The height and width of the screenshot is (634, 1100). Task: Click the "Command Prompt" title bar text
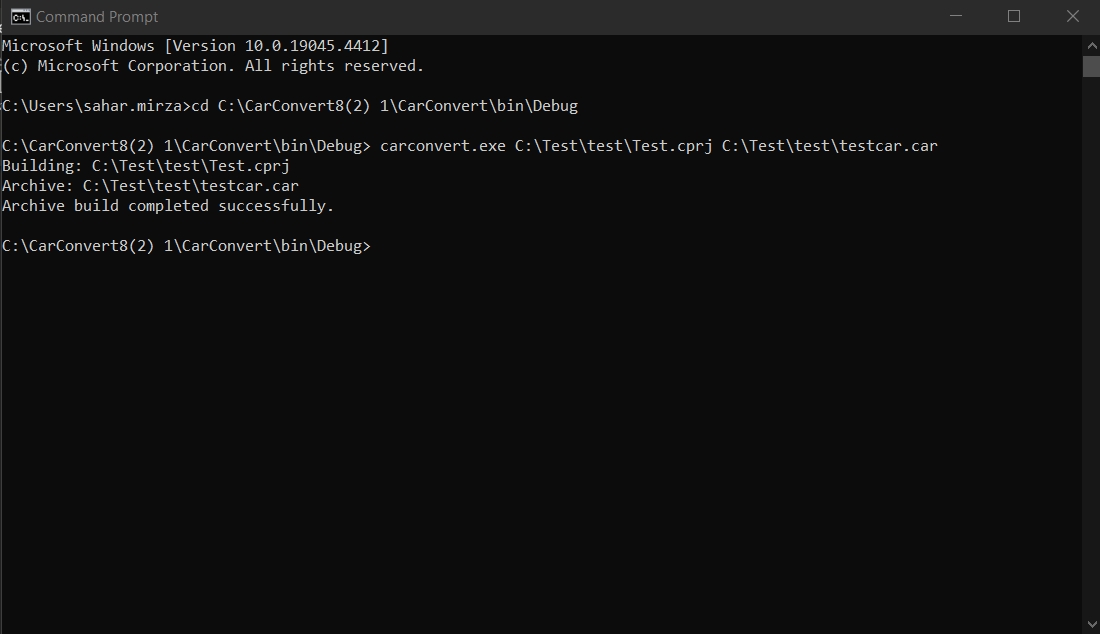coord(97,17)
